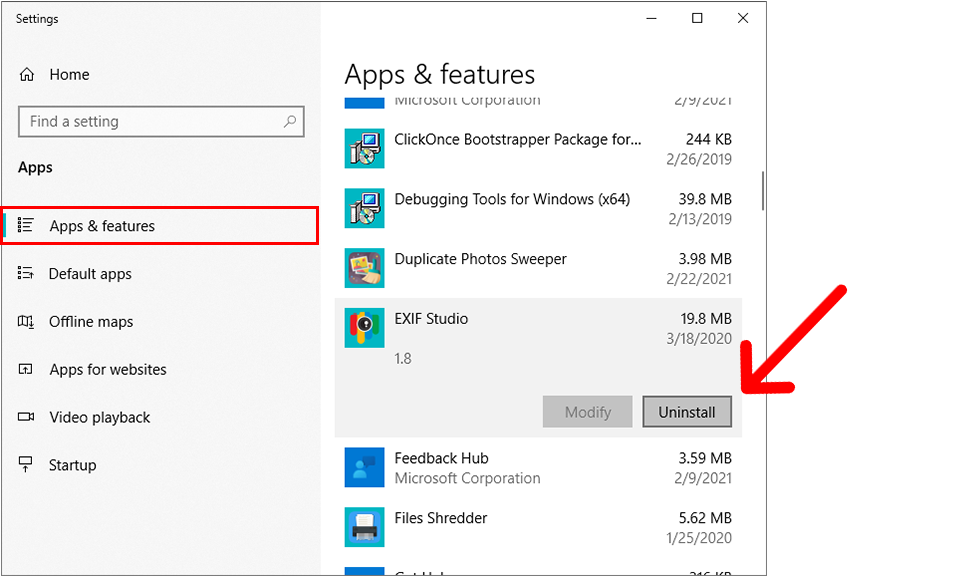Click the Duplicate Photos Sweeper icon
Screen dimensions: 969x577
364,268
